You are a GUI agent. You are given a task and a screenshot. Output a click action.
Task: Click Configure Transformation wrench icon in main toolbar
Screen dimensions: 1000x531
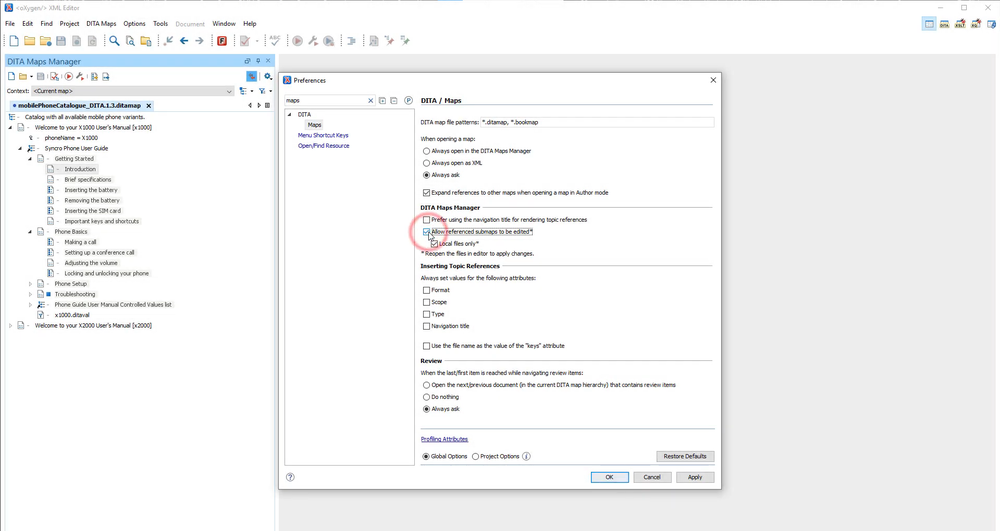click(x=313, y=41)
